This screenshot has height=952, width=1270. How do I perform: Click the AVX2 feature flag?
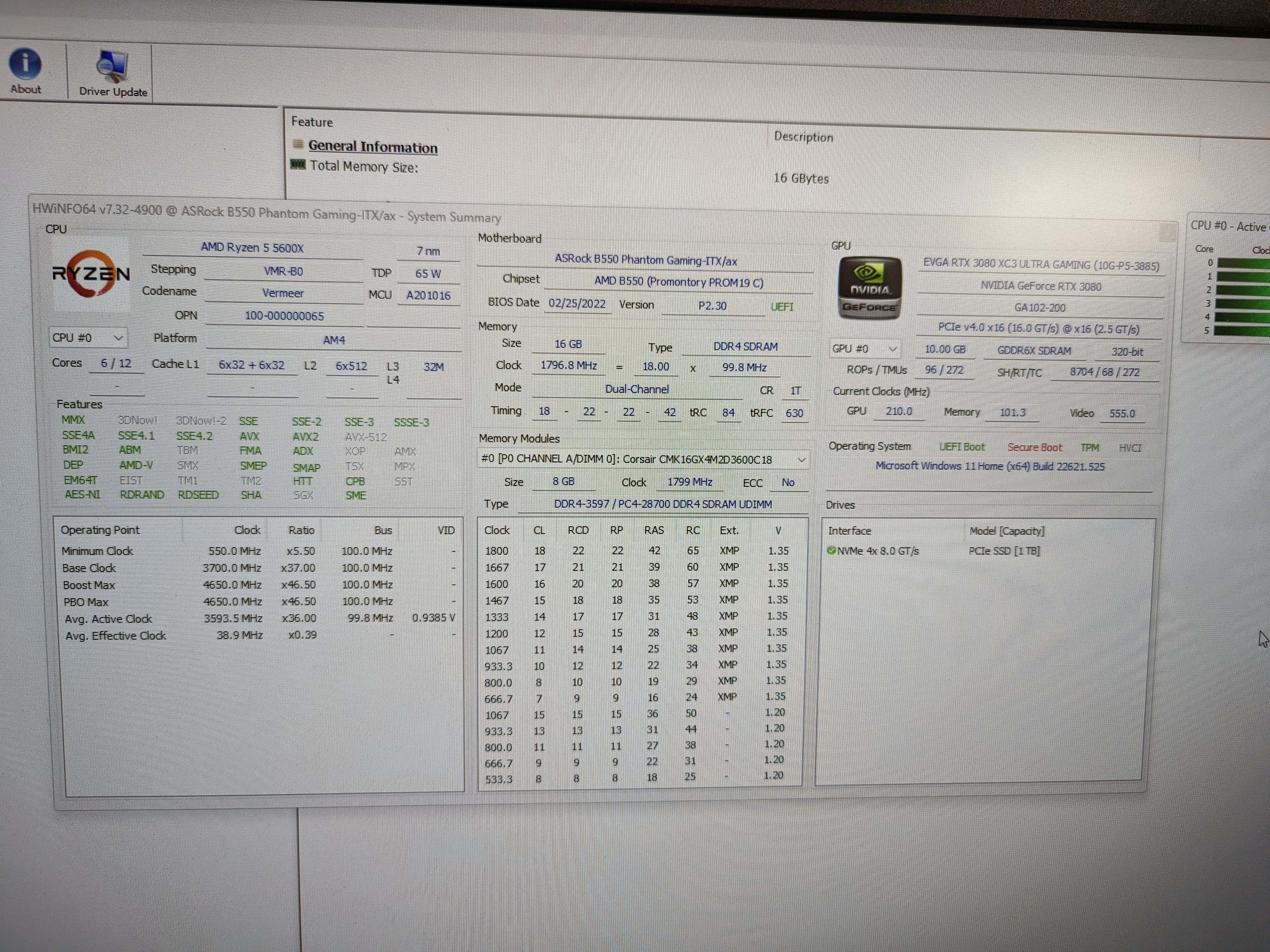pyautogui.click(x=305, y=437)
